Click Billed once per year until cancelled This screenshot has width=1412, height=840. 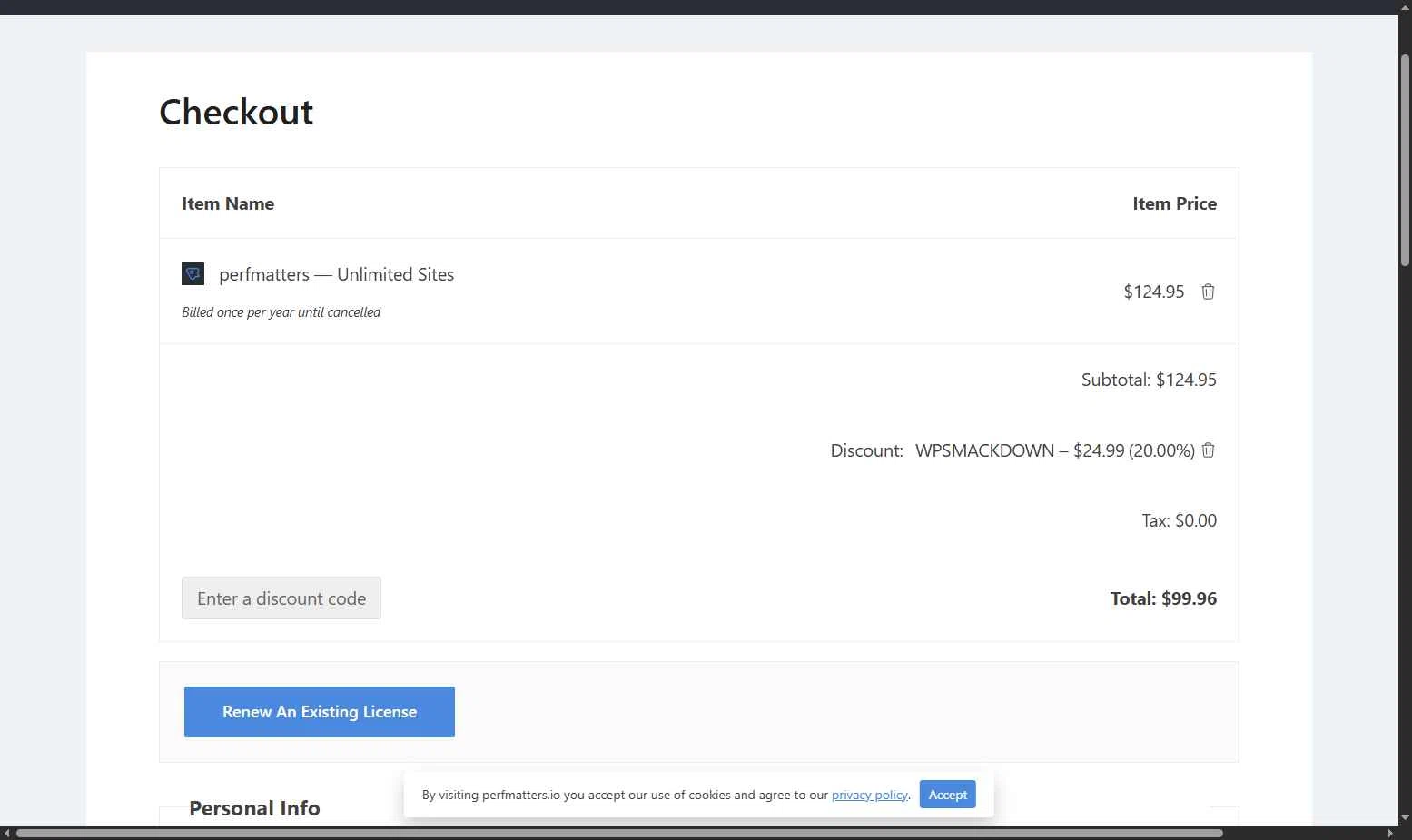point(281,312)
